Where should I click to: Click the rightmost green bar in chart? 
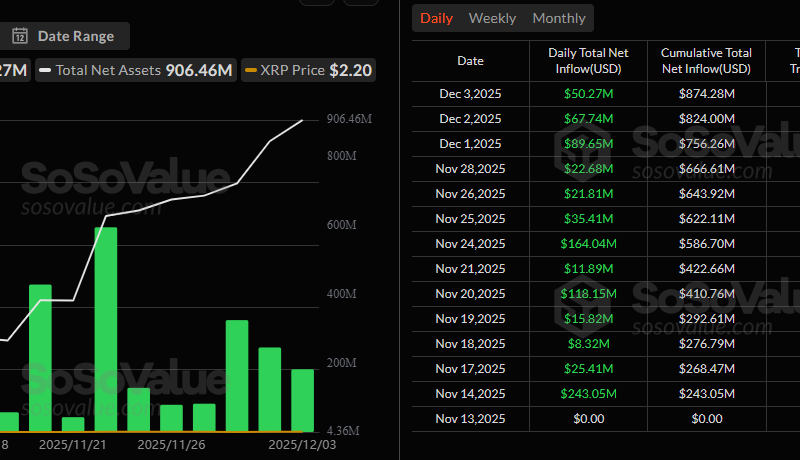coord(302,400)
